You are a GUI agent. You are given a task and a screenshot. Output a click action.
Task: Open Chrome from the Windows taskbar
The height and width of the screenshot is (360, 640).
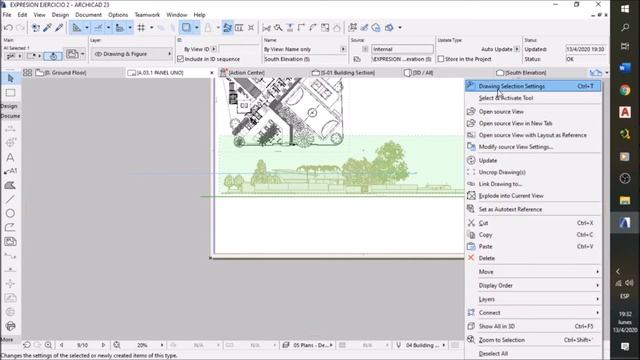coord(625,90)
